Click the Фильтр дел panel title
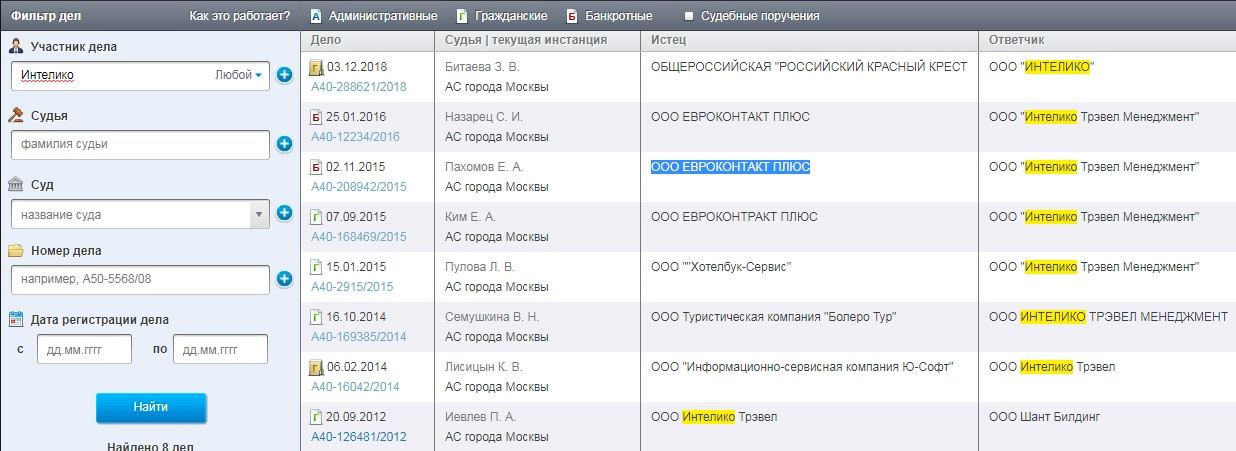1236x451 pixels. pos(47,16)
